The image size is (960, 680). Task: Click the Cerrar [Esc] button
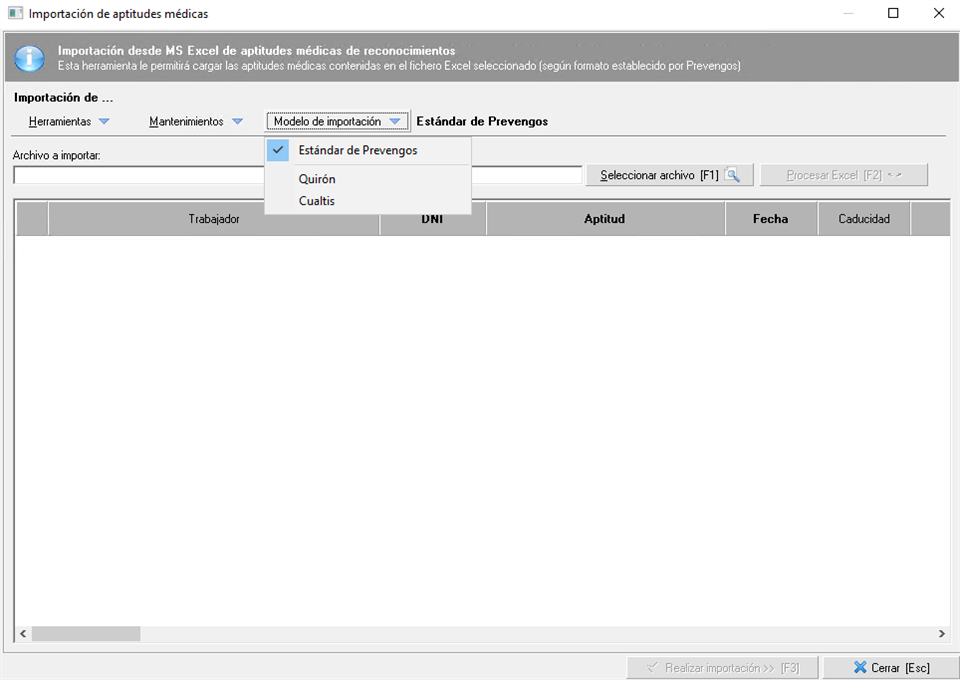[x=891, y=668]
